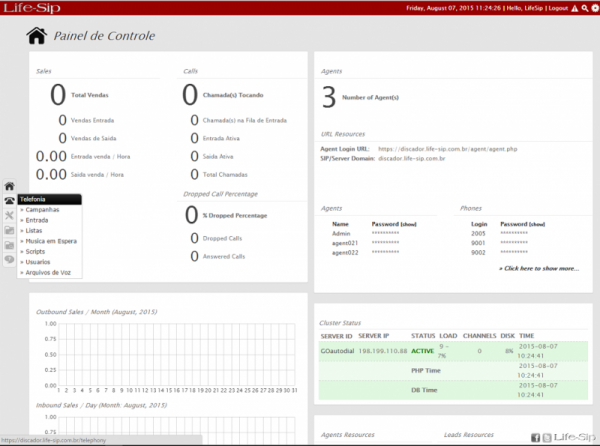600x446 pixels.
Task: Click the Entrada Ativa calls value
Action: pos(194,138)
